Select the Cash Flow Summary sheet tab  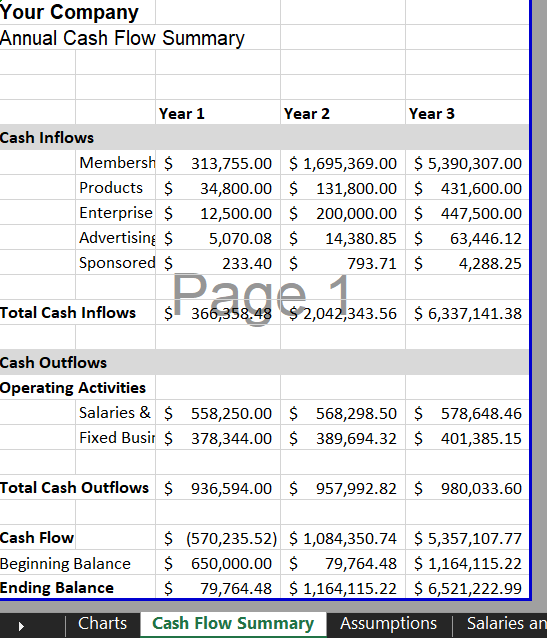[233, 624]
